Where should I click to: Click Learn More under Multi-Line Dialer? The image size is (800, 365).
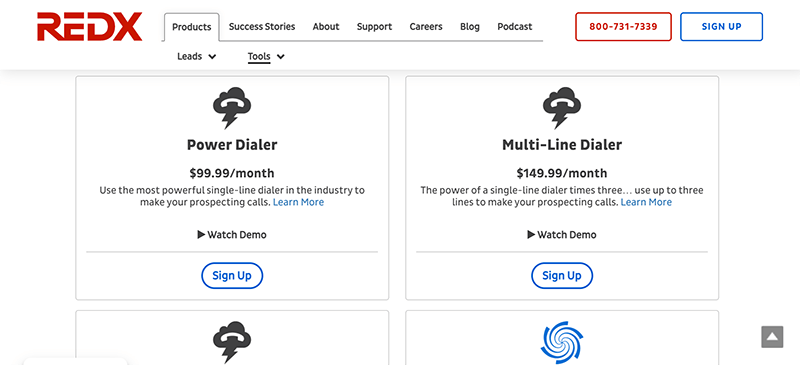coord(646,202)
